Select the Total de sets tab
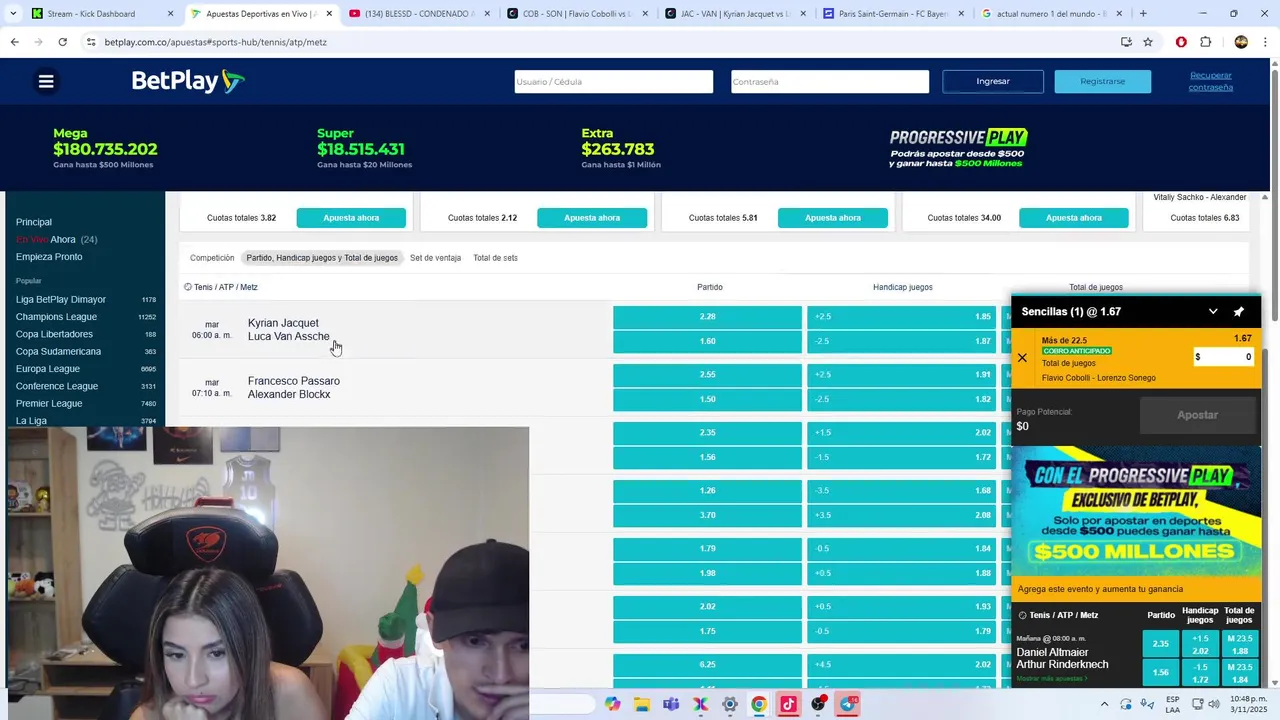The image size is (1280, 720). coord(495,258)
